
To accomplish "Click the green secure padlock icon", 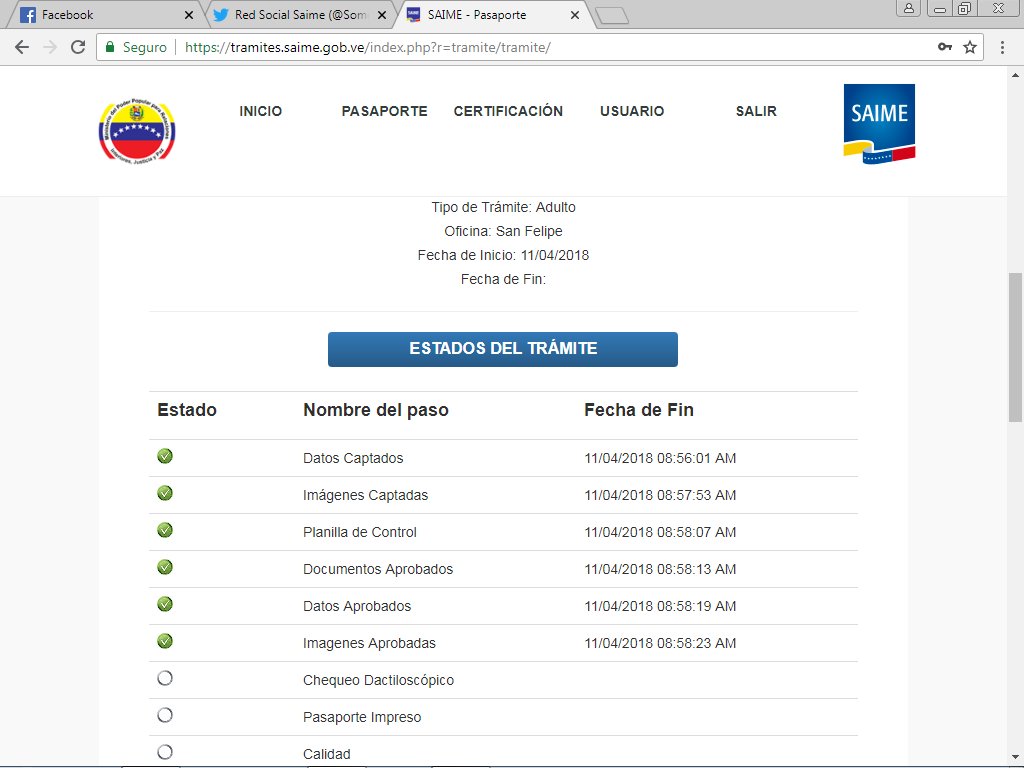I will pos(110,47).
